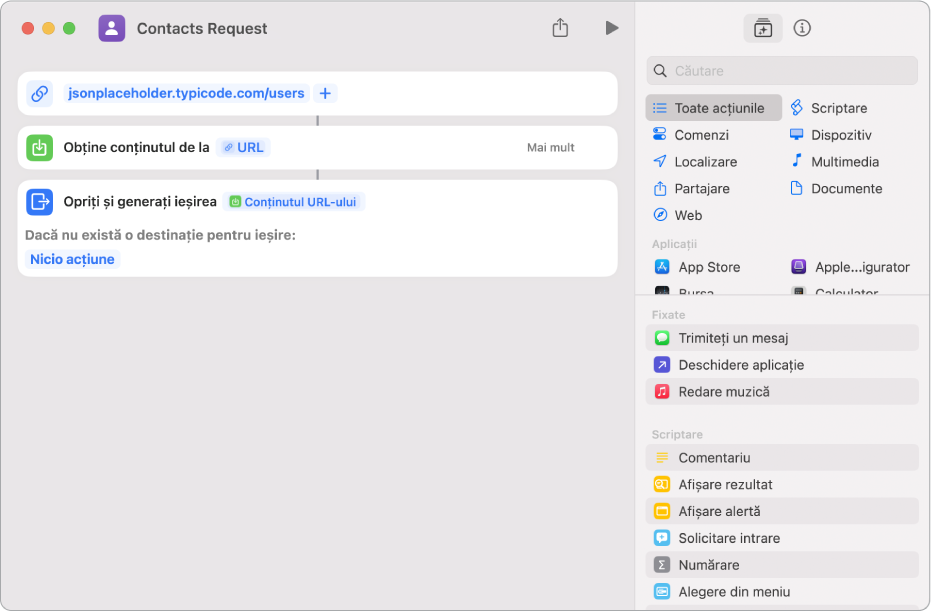Screen dimensions: 931x612
Task: Open Documente category
Action: coord(836,188)
